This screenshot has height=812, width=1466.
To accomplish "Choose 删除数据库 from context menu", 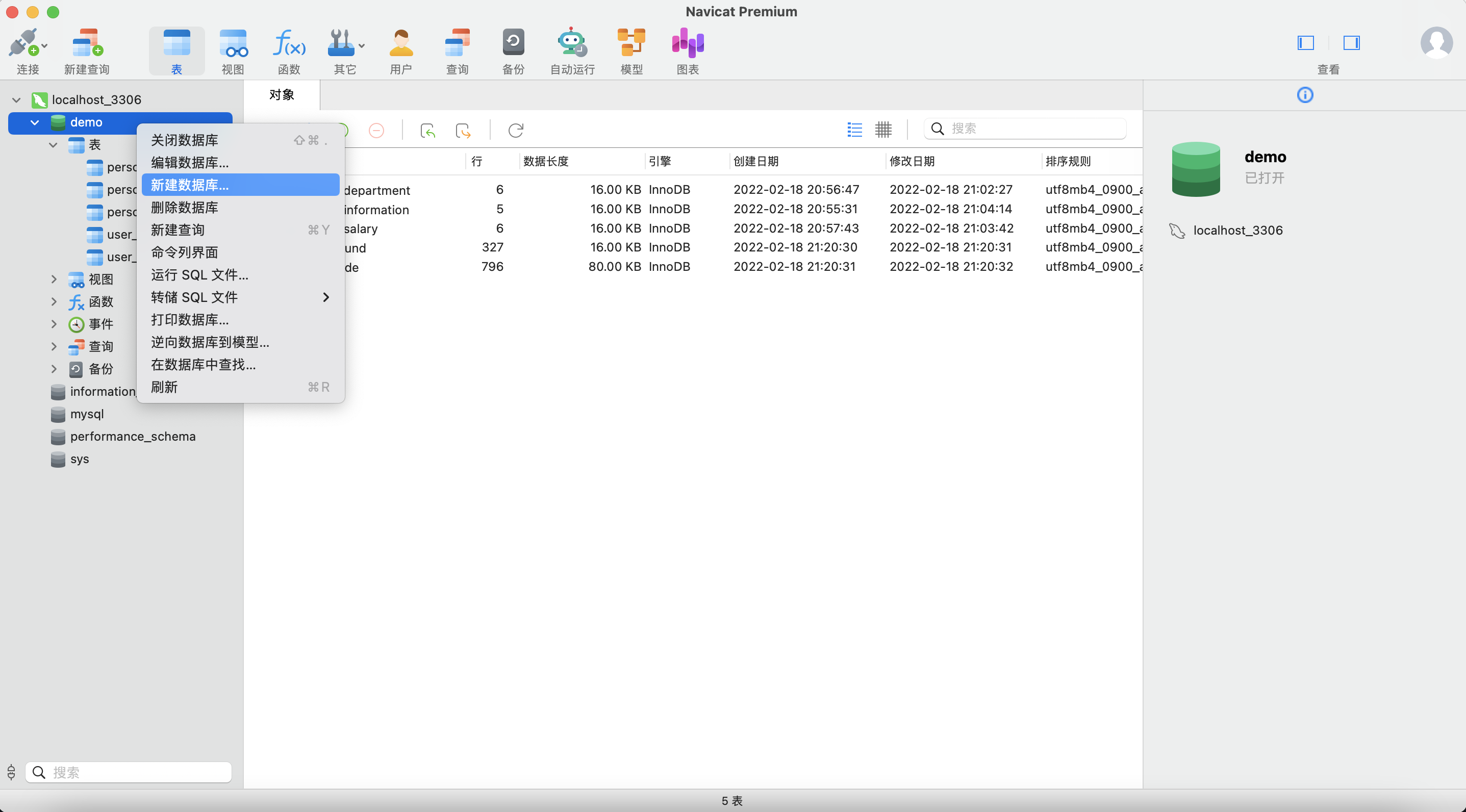I will pyautogui.click(x=240, y=208).
